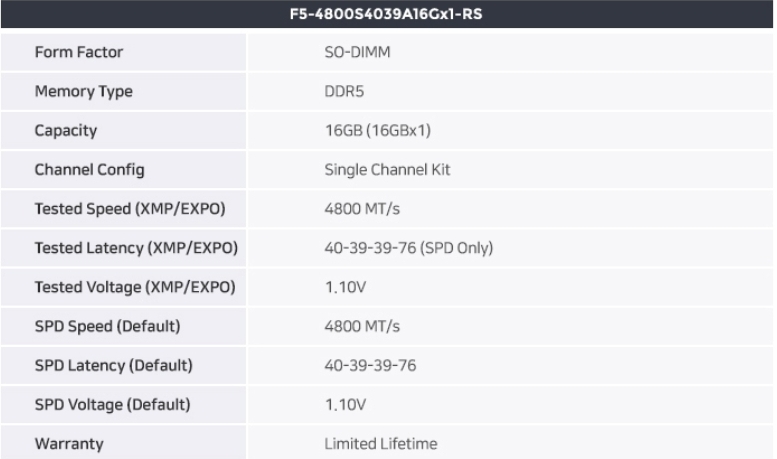Click the Capacity row label

65,130
